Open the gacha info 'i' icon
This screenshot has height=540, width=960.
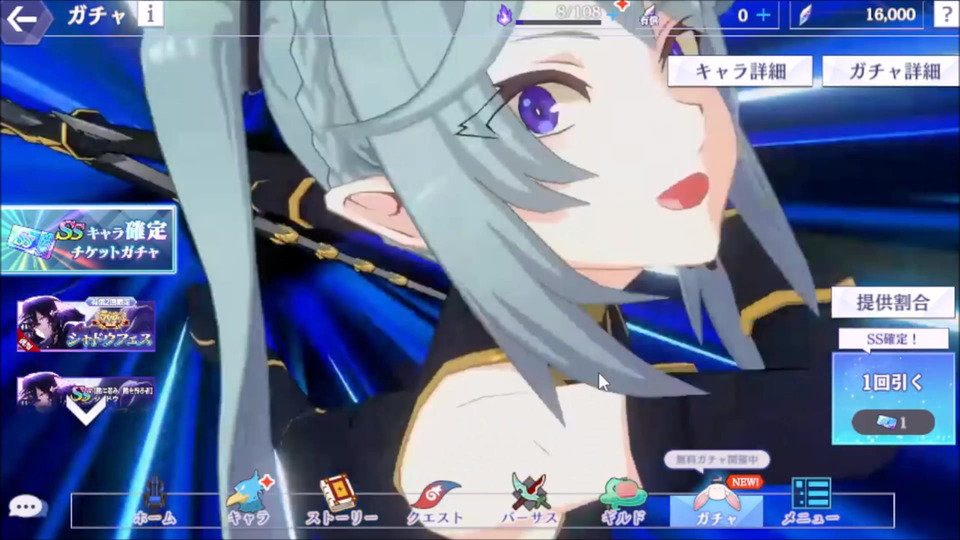pos(150,13)
